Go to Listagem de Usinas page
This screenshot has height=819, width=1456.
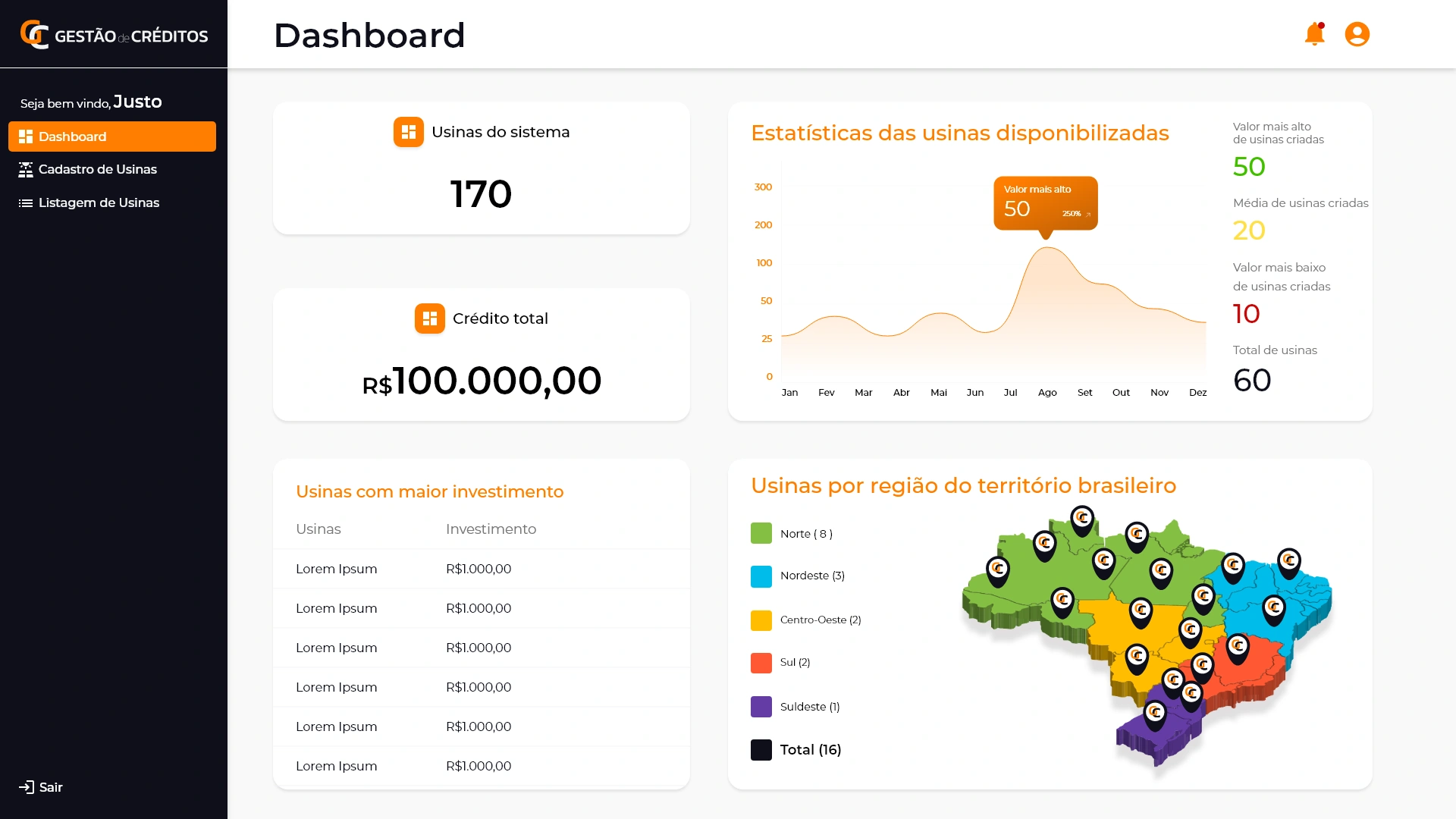point(99,203)
